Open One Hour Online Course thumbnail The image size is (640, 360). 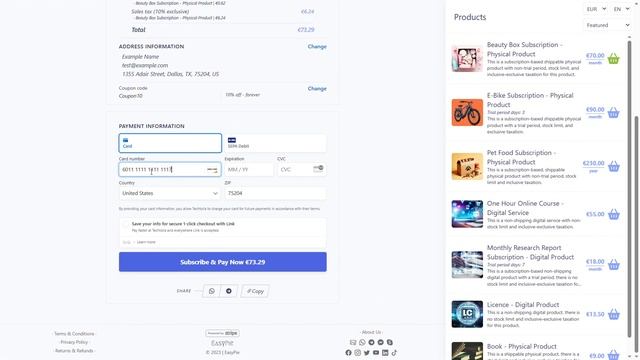coord(467,214)
